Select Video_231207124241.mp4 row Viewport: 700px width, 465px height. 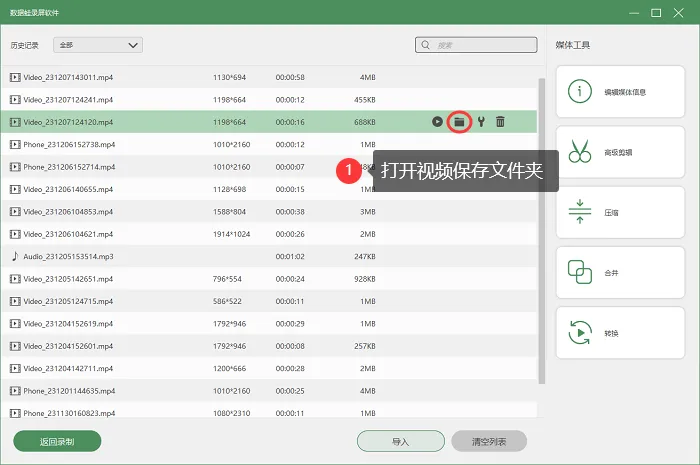269,100
